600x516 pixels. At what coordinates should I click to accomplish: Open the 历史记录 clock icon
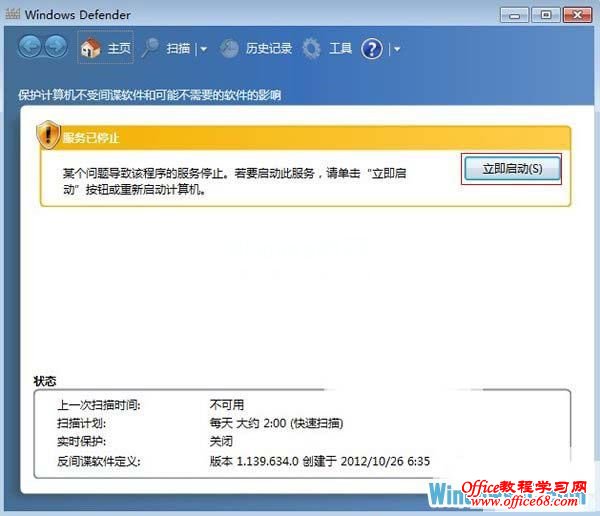230,49
